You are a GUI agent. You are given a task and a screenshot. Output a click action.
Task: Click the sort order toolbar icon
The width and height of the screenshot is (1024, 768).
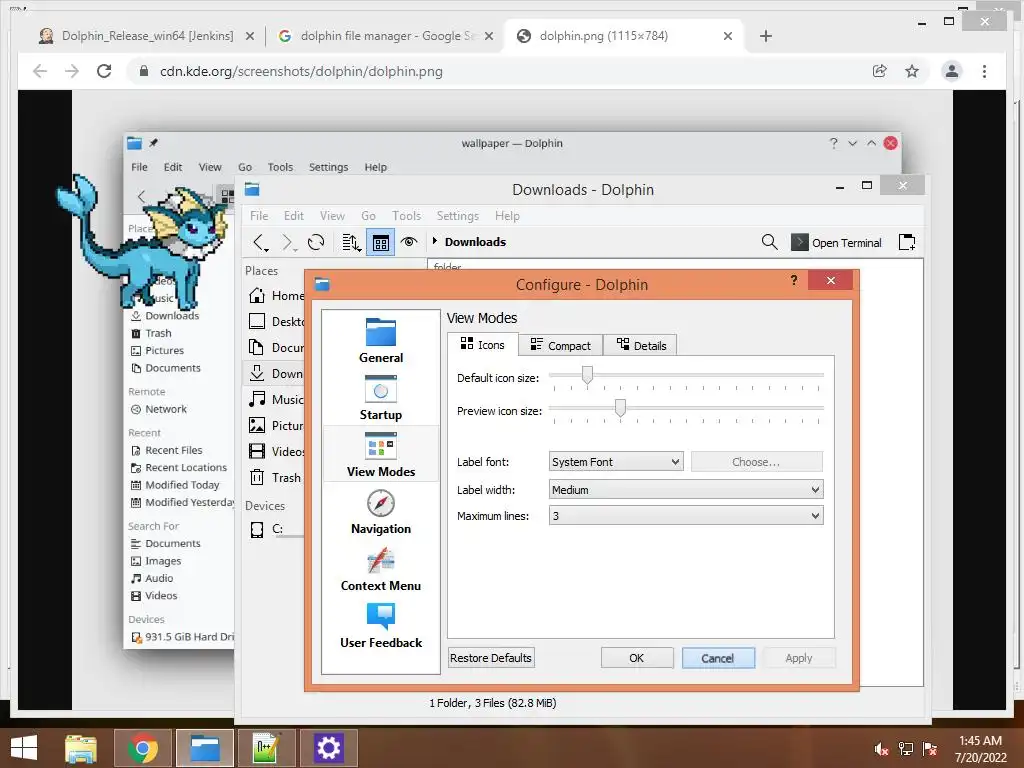(351, 242)
